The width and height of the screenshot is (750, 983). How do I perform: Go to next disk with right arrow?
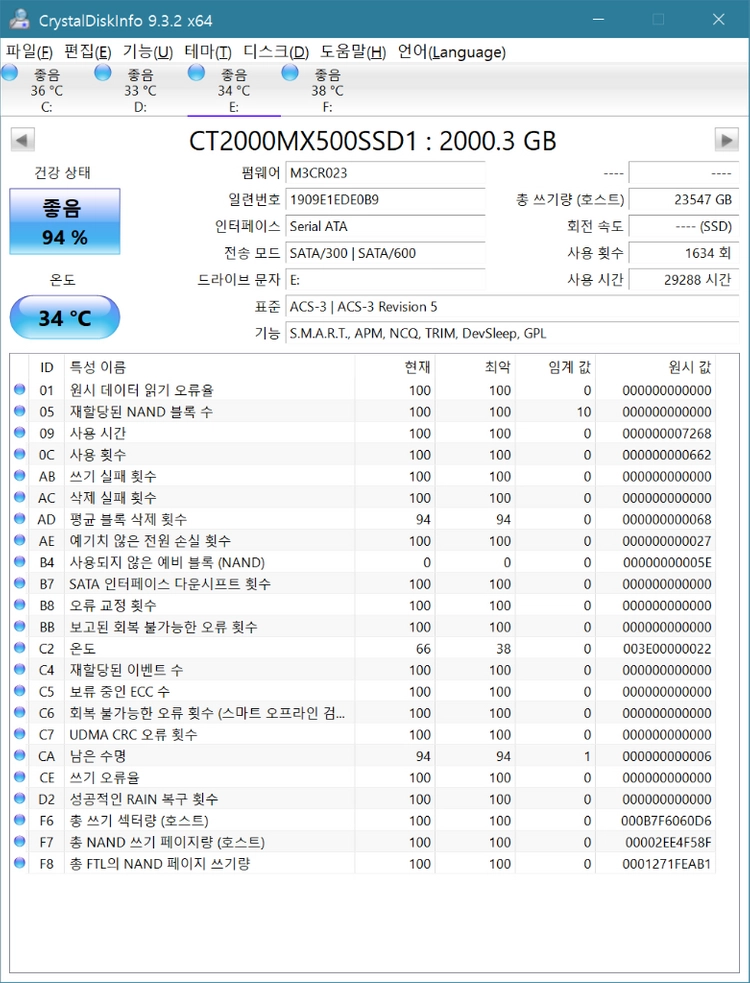(x=727, y=140)
